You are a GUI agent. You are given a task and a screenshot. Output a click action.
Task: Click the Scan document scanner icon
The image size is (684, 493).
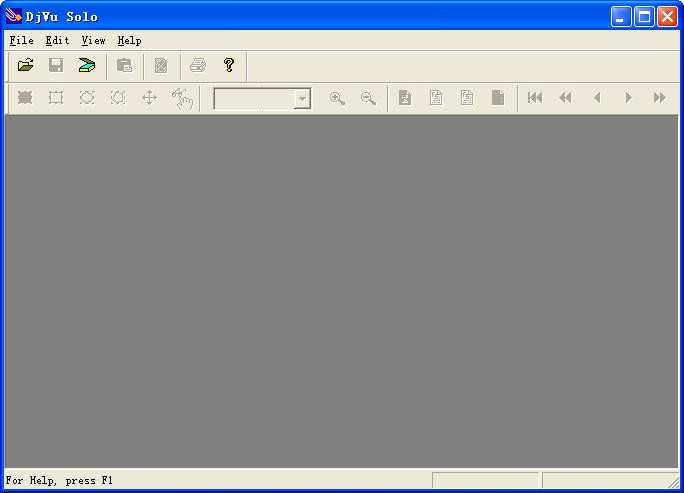tap(87, 65)
